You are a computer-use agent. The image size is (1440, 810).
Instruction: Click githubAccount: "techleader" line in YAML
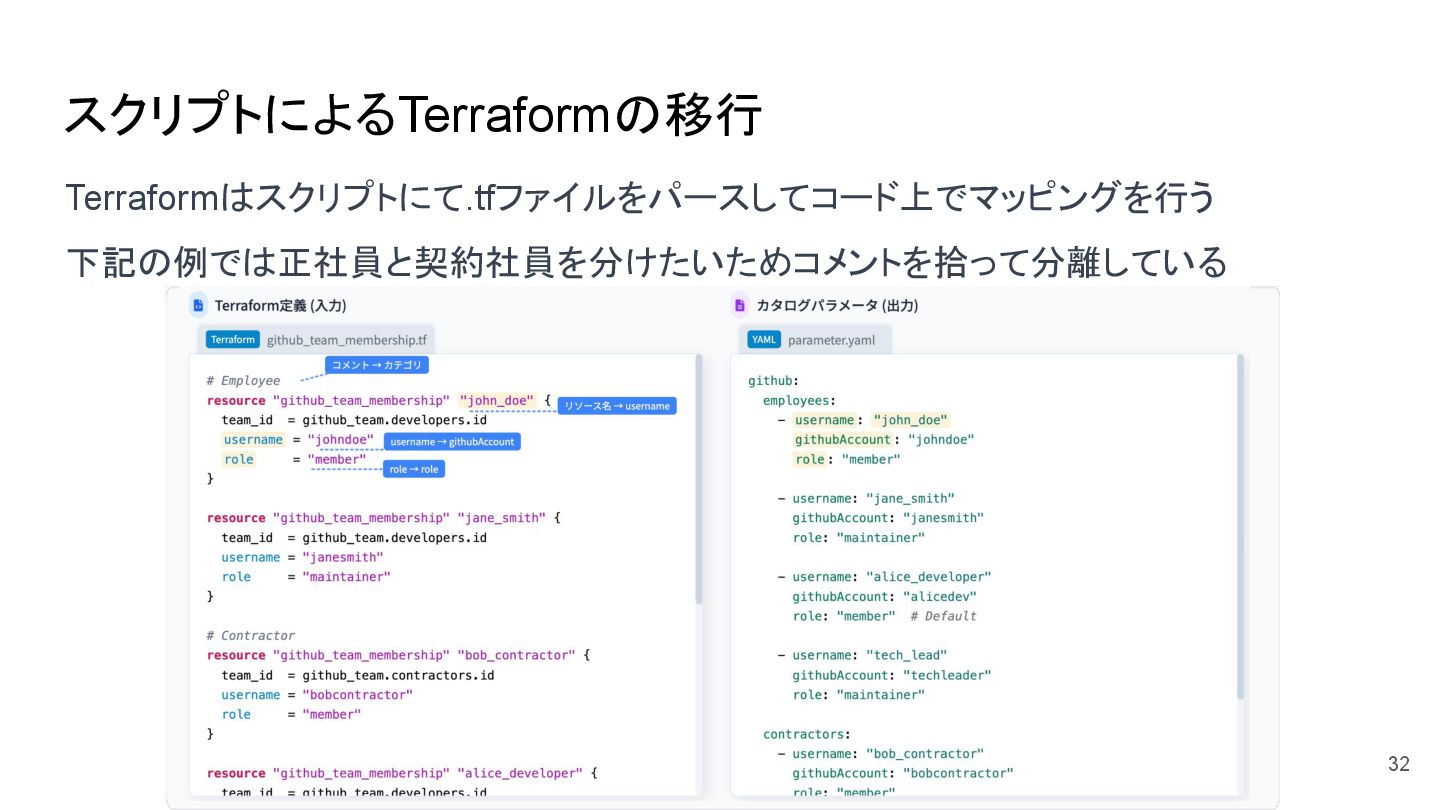[892, 675]
